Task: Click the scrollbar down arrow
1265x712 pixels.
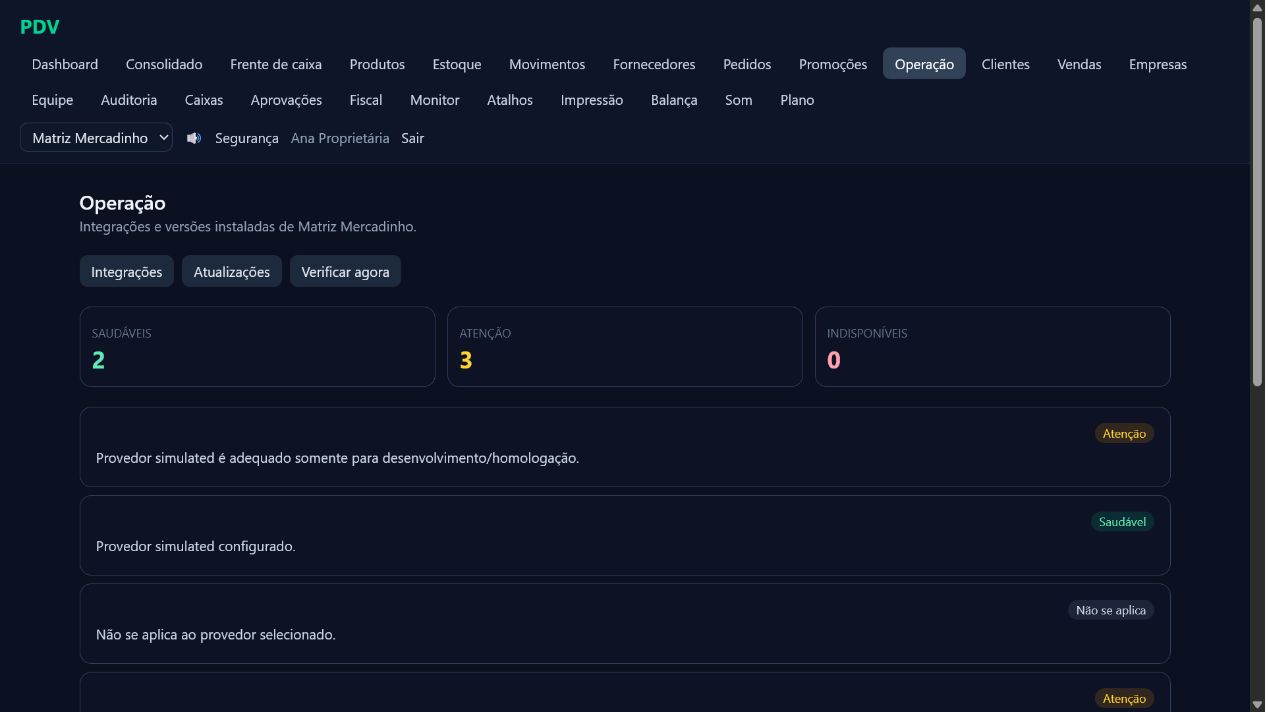Action: point(1257,704)
